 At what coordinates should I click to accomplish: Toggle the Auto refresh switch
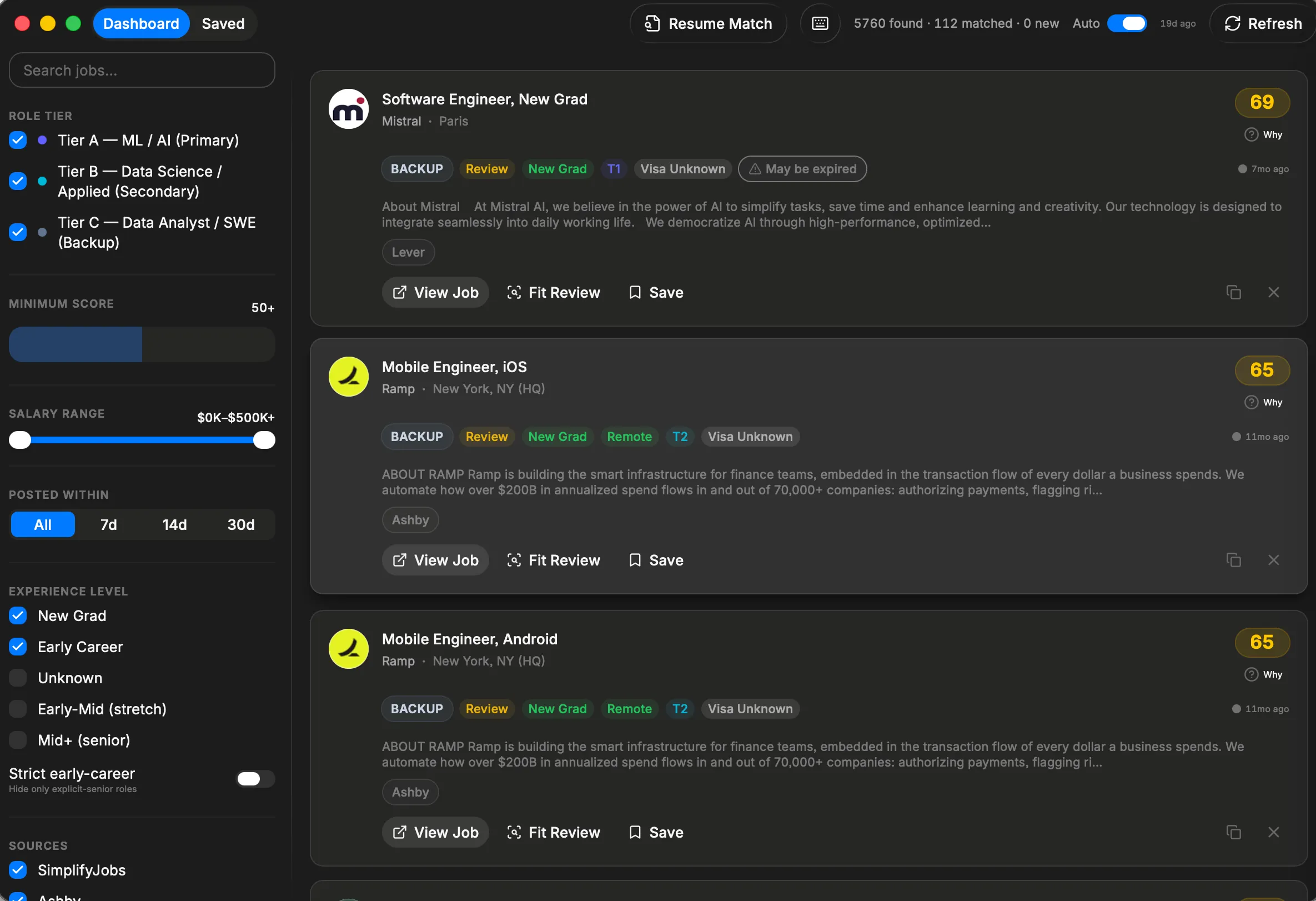1126,23
